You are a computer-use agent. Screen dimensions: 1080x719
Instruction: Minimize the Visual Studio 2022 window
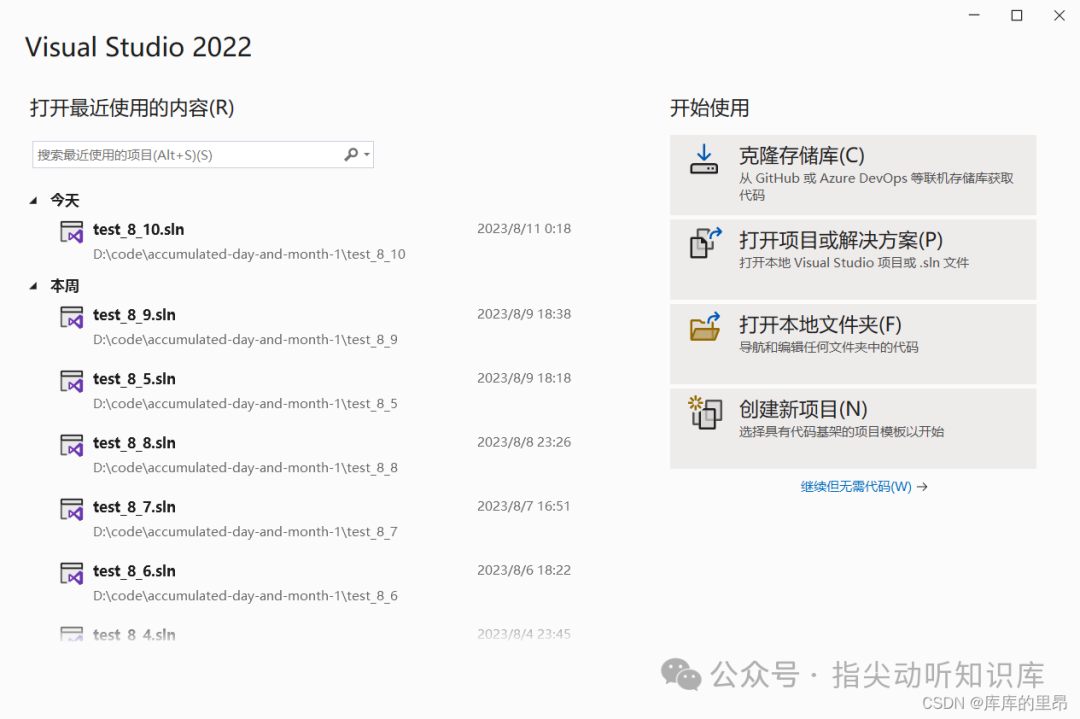point(974,15)
